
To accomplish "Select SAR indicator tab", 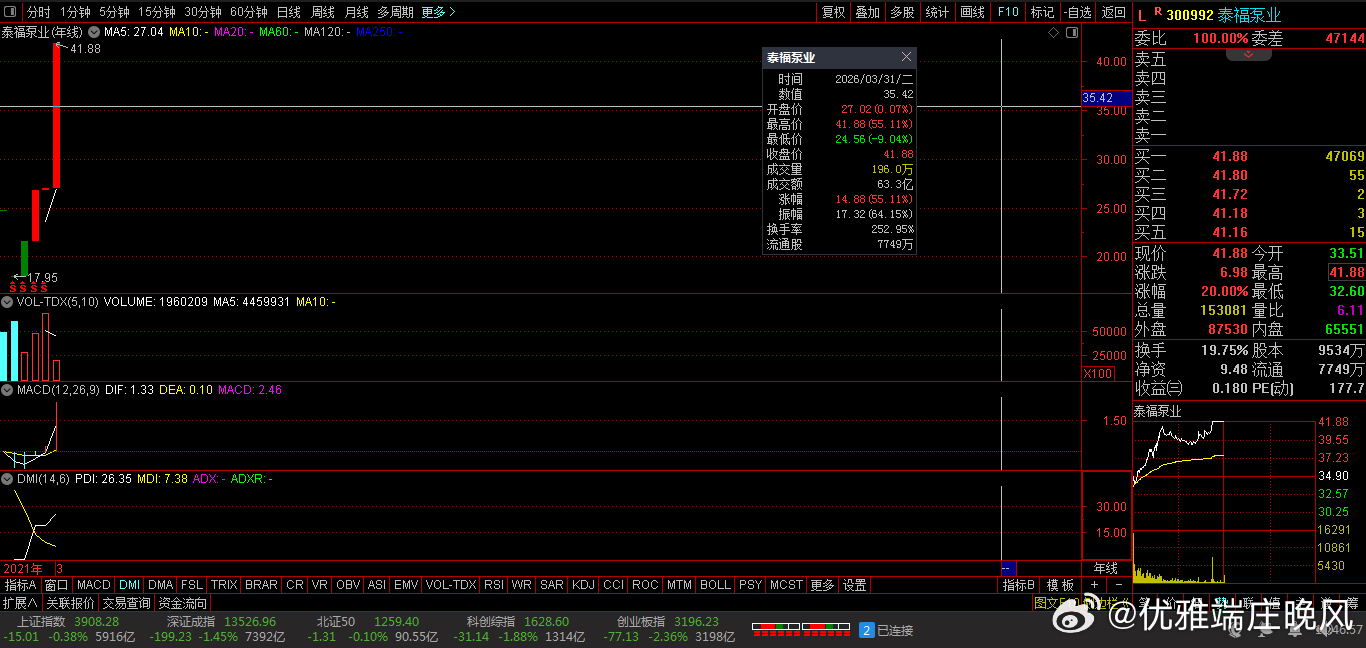I will pos(552,585).
